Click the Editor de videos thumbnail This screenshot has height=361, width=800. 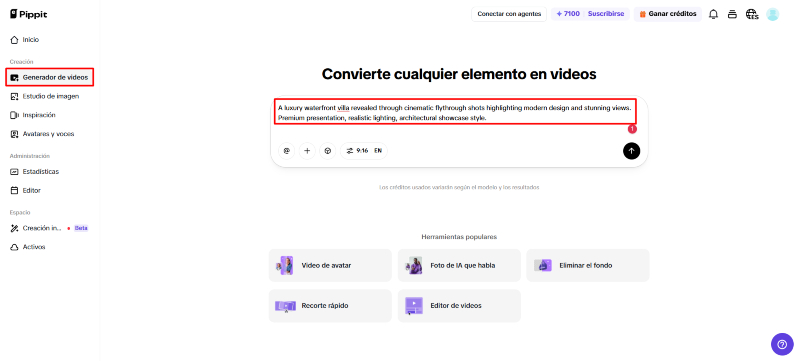(414, 306)
